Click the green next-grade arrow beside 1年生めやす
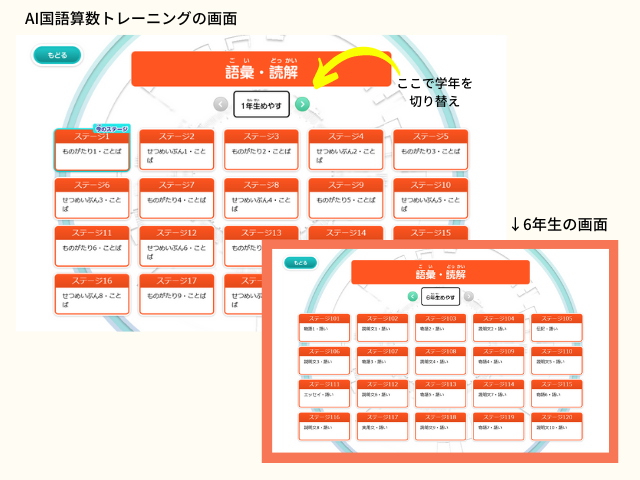Screen dimensions: 640x480 click(303, 104)
